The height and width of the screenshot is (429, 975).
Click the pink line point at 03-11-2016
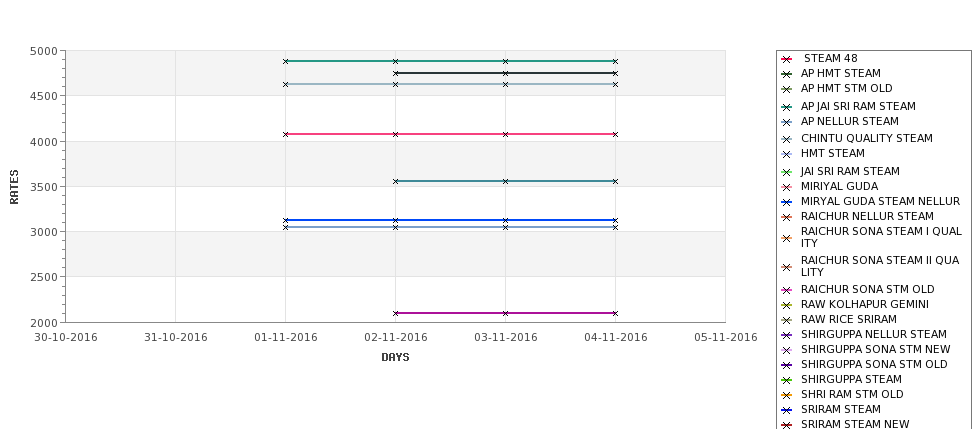click(506, 134)
